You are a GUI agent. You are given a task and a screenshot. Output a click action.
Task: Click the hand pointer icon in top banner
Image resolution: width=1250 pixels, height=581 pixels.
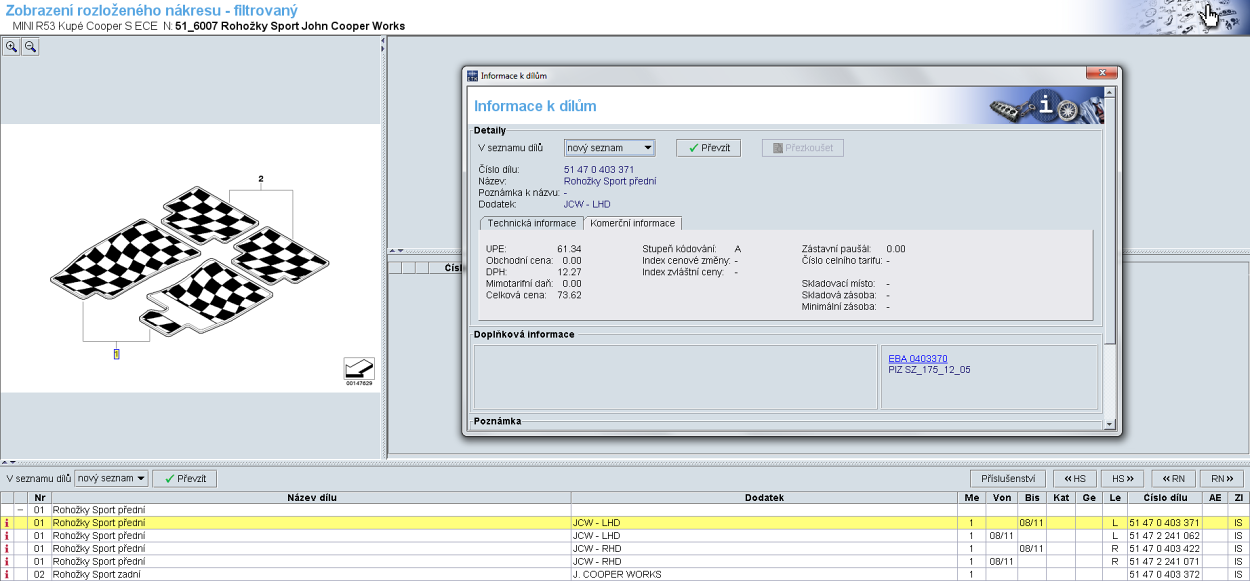(1211, 17)
